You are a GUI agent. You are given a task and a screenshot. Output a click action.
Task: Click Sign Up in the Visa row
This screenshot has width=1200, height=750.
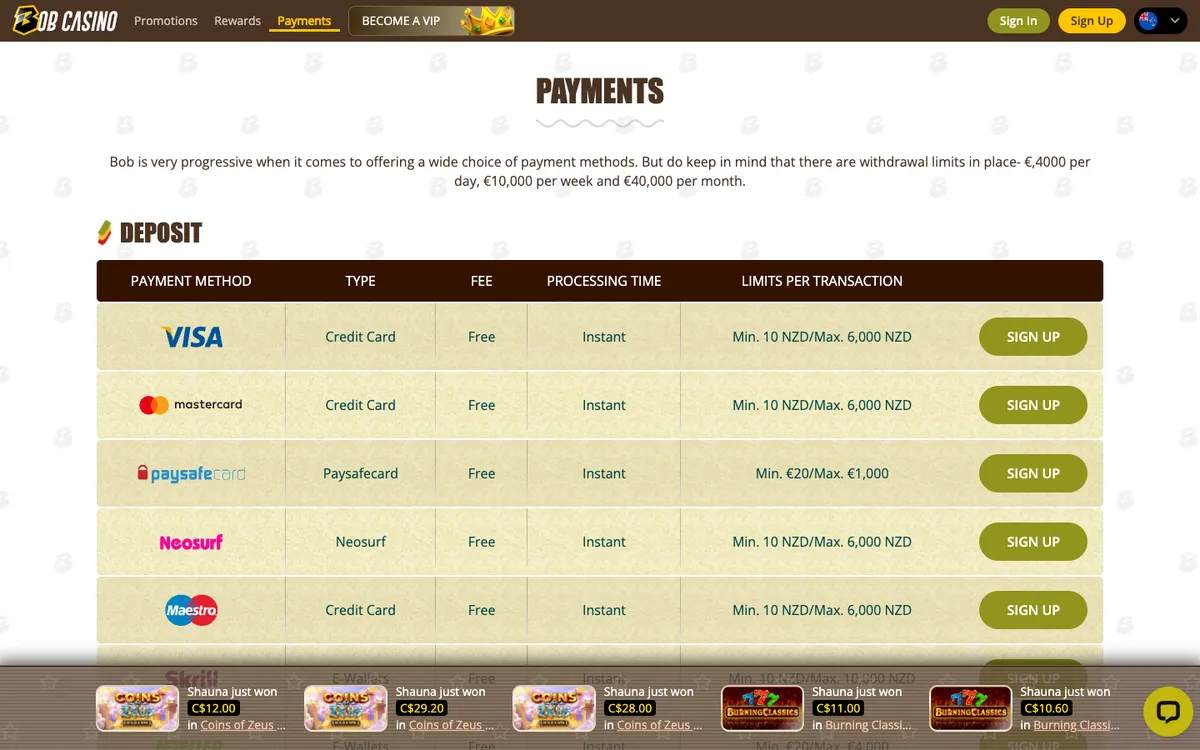tap(1033, 337)
